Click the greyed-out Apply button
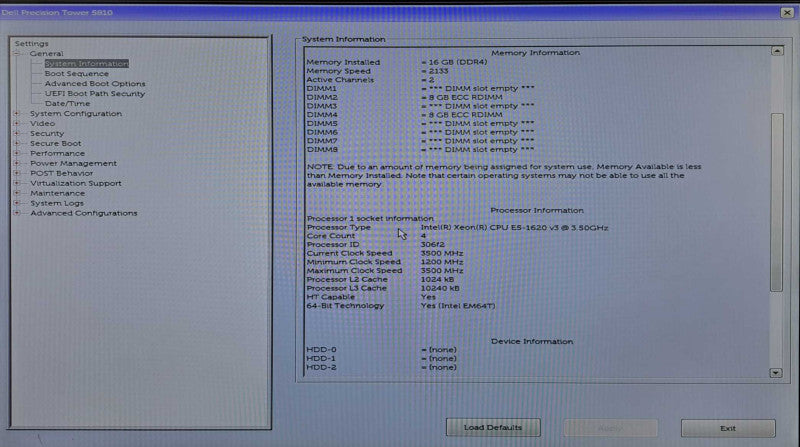Image resolution: width=800 pixels, height=447 pixels. click(610, 428)
